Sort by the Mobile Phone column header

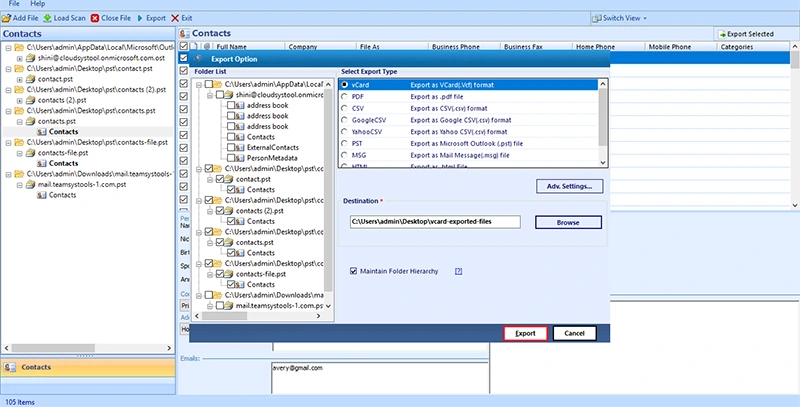[x=681, y=46]
